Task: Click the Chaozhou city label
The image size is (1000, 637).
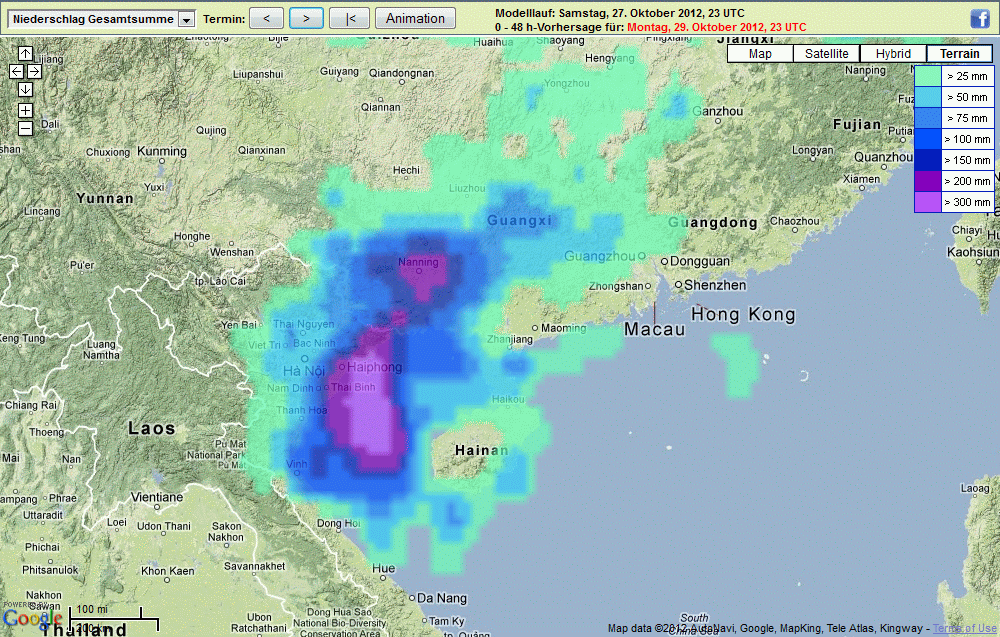Action: (x=795, y=221)
